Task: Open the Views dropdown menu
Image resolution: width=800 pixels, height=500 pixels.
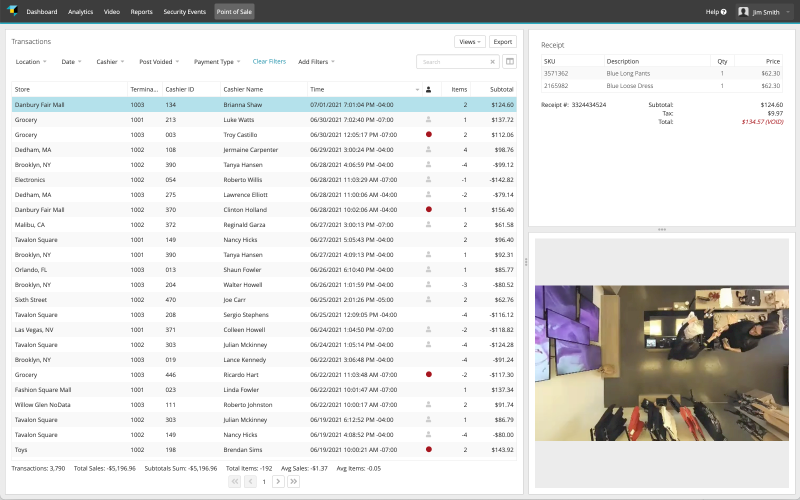Action: [x=469, y=42]
